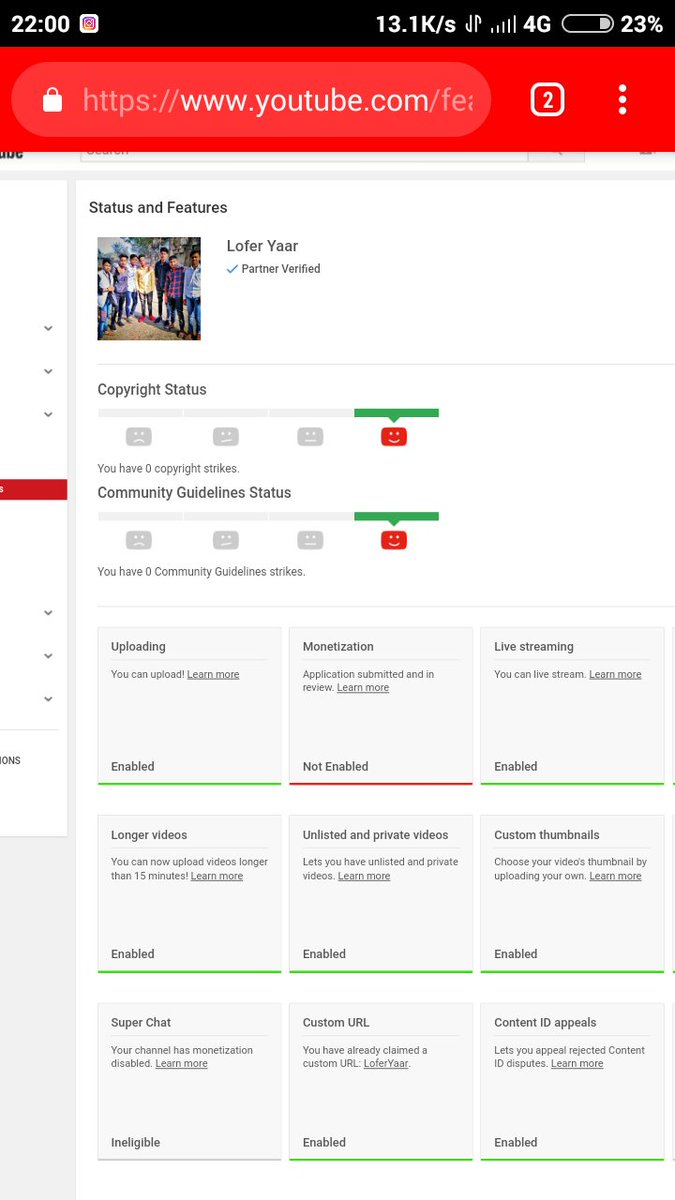The image size is (675, 1200).
Task: Click Learn more in Uploading card
Action: point(213,674)
